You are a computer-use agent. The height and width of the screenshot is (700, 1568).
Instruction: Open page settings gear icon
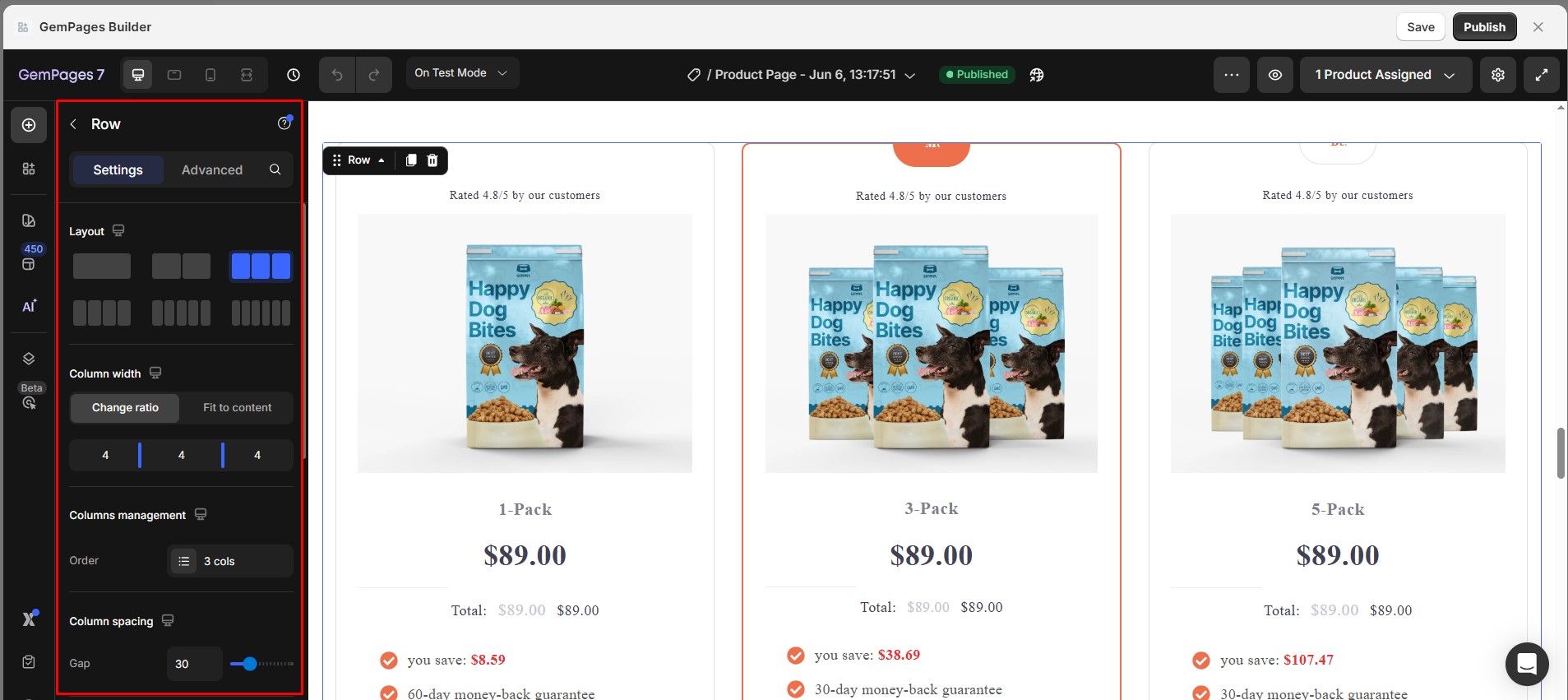pos(1498,75)
